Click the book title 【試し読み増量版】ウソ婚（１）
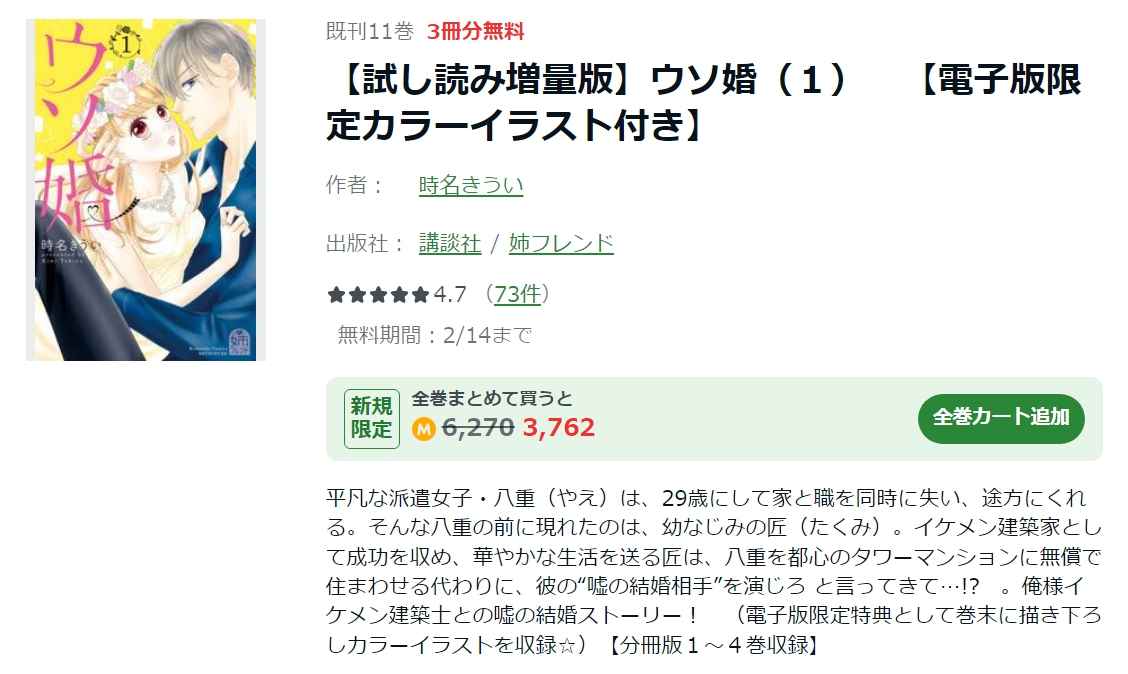1128x674 pixels. [x=588, y=81]
